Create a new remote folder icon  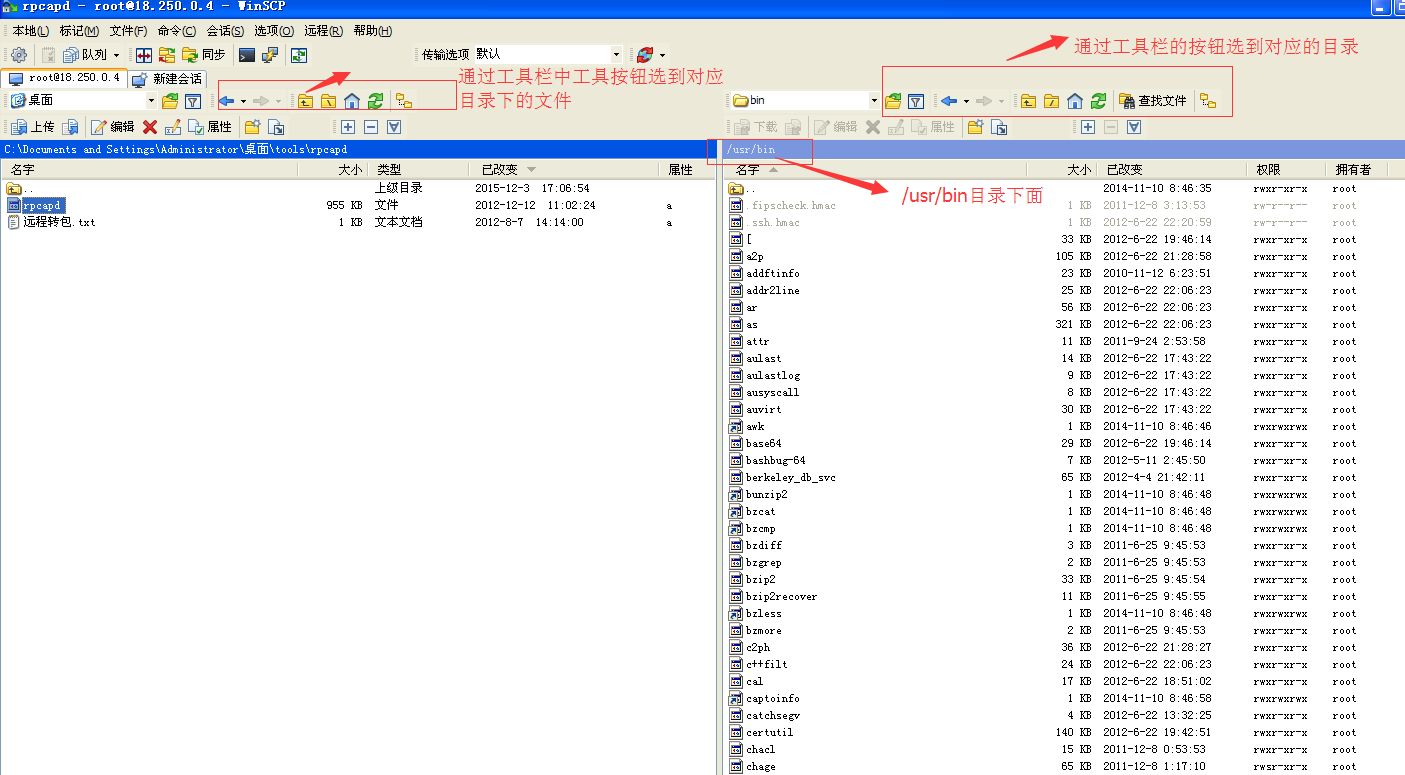click(x=975, y=127)
